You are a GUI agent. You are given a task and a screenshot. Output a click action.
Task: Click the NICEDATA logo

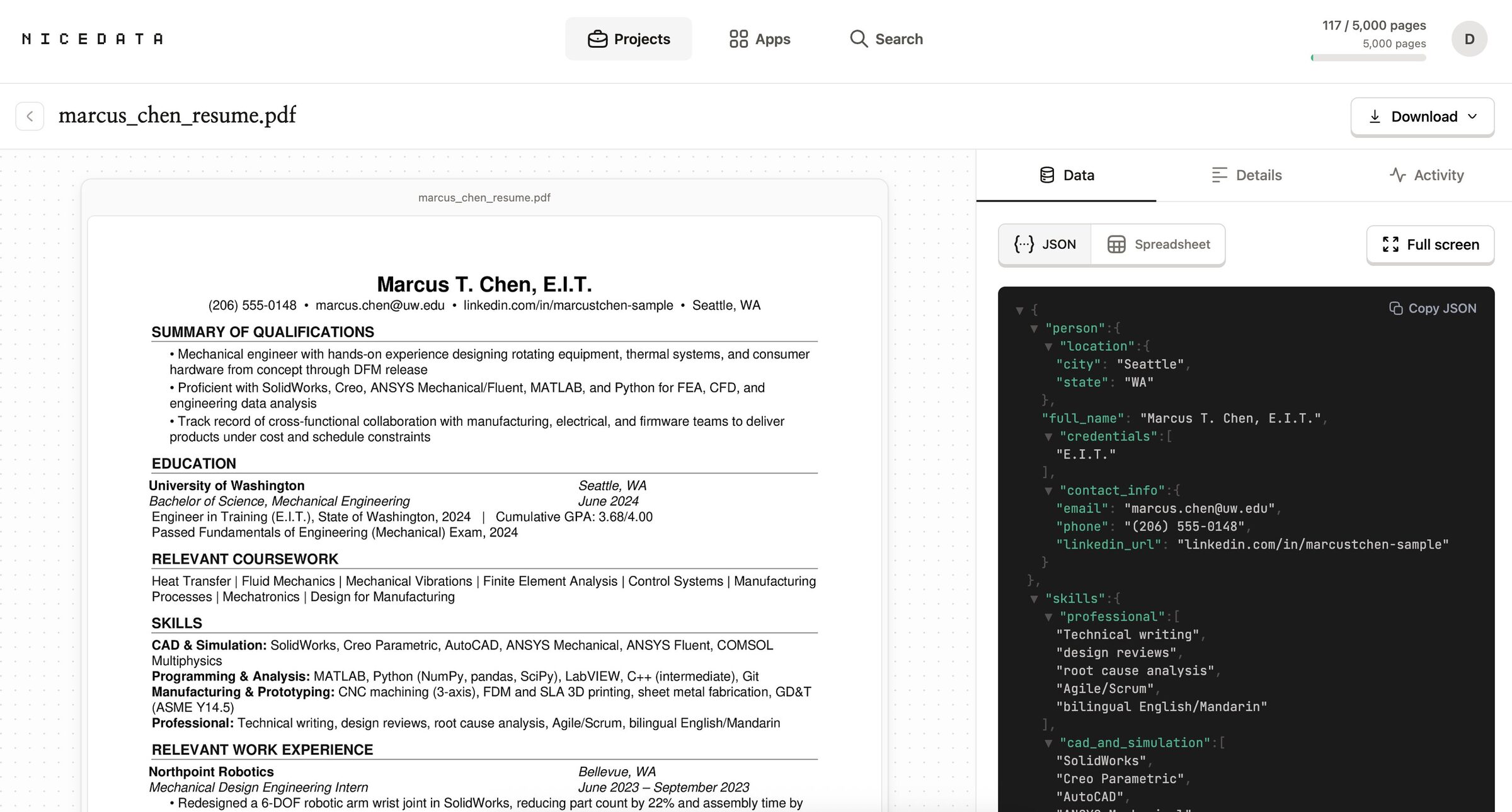[x=93, y=39]
